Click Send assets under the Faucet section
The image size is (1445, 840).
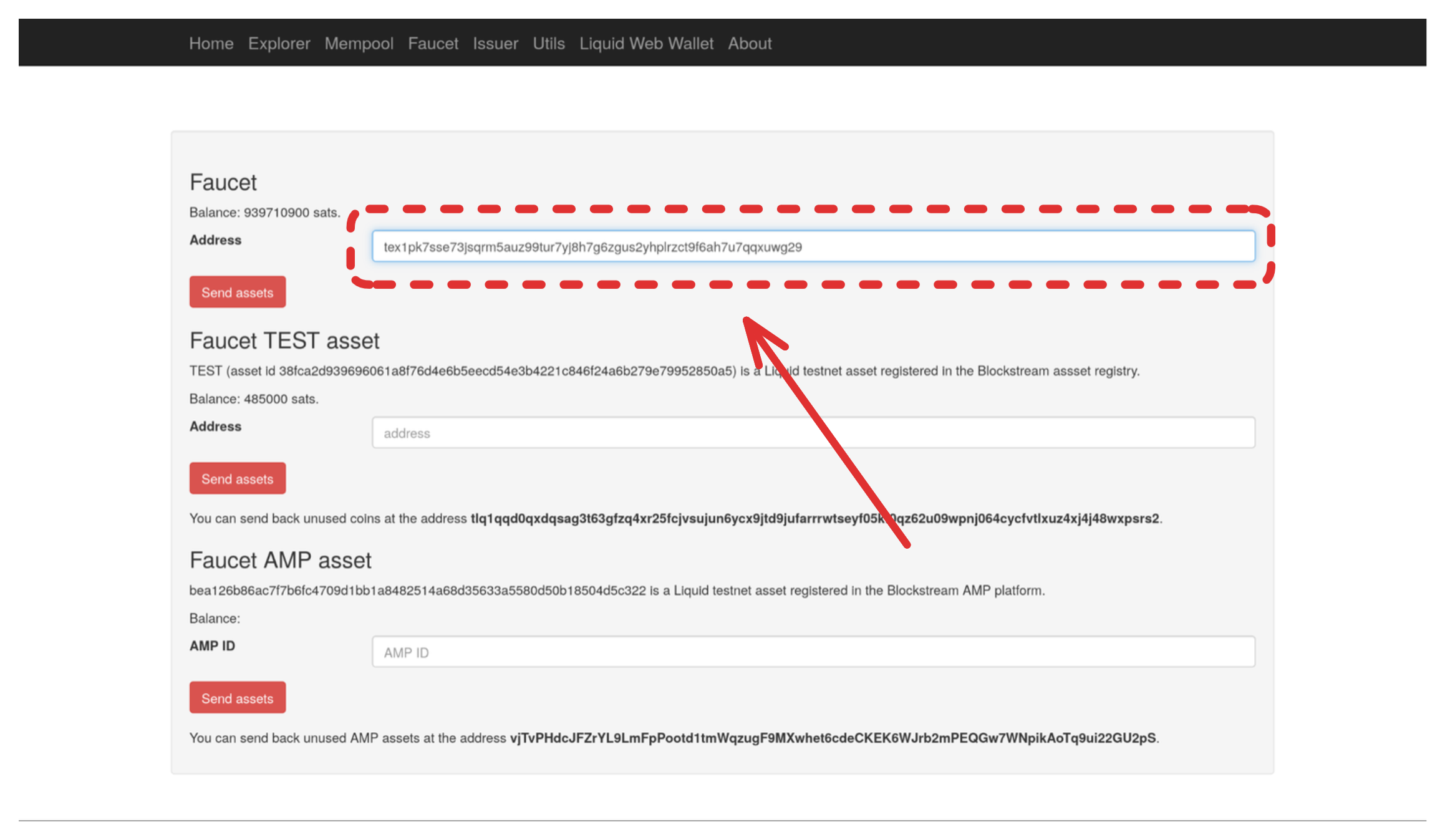237,291
